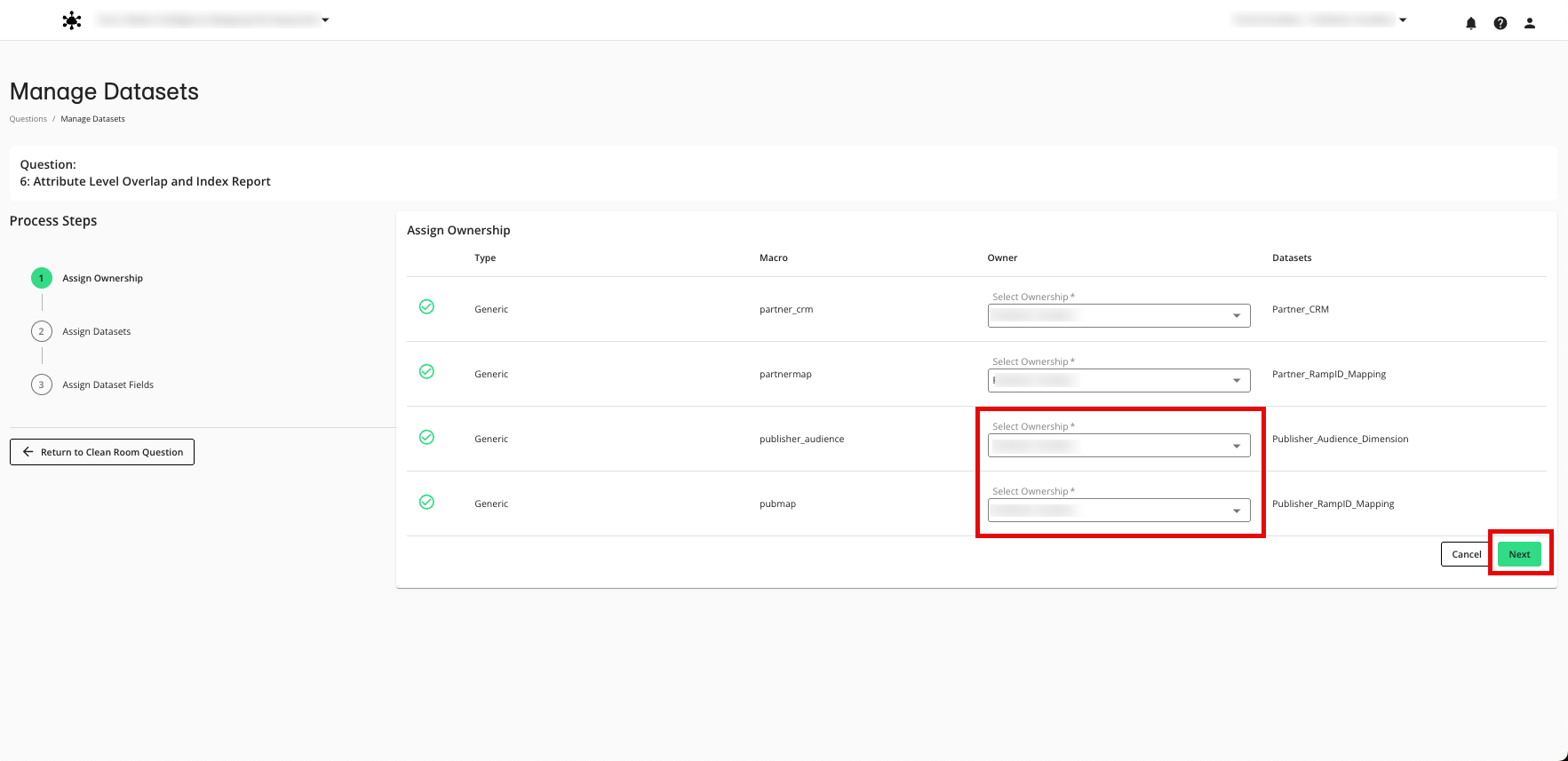Click green checkmark icon in pubmap row

tap(426, 502)
